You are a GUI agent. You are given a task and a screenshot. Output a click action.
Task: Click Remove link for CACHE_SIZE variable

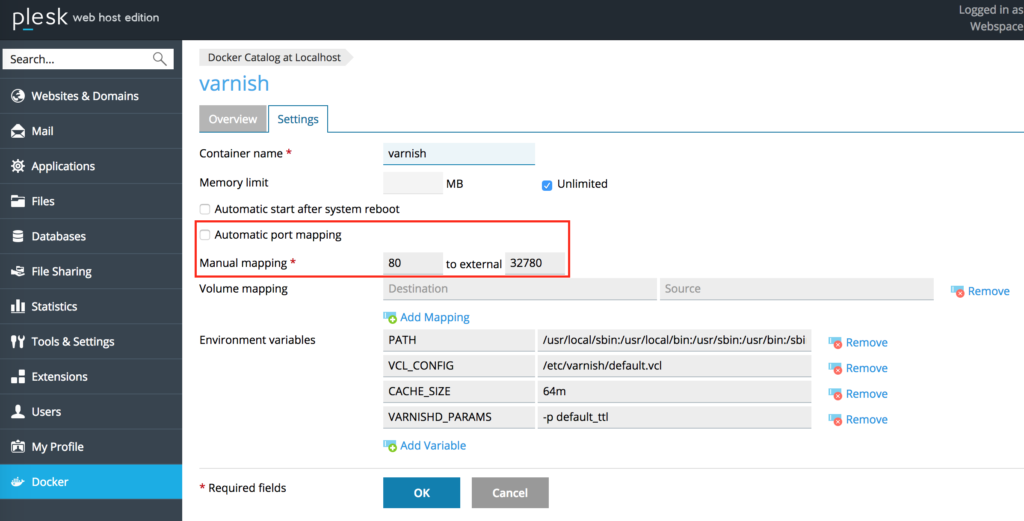[x=867, y=394]
